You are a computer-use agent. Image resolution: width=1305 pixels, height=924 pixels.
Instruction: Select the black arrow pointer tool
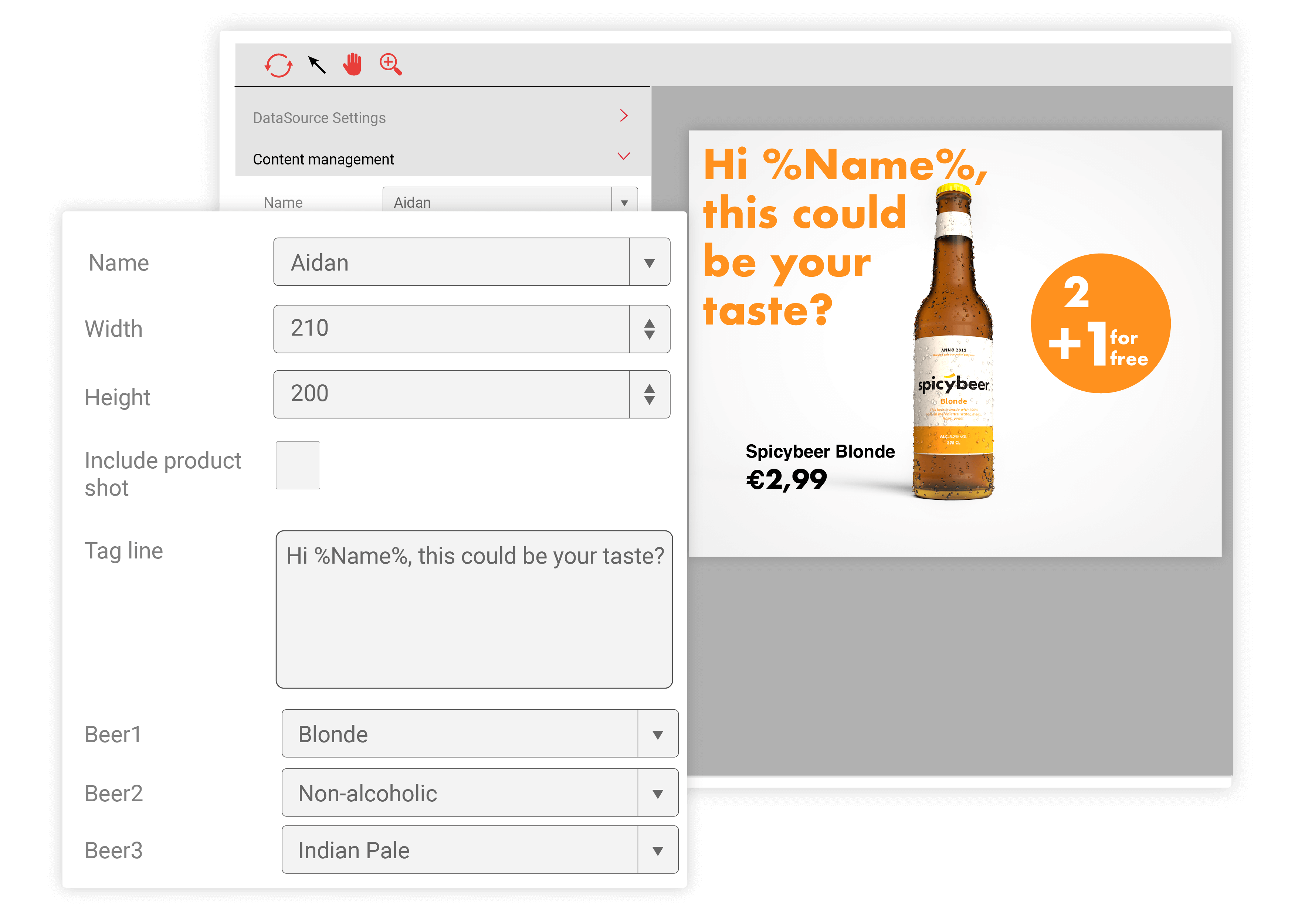point(317,65)
